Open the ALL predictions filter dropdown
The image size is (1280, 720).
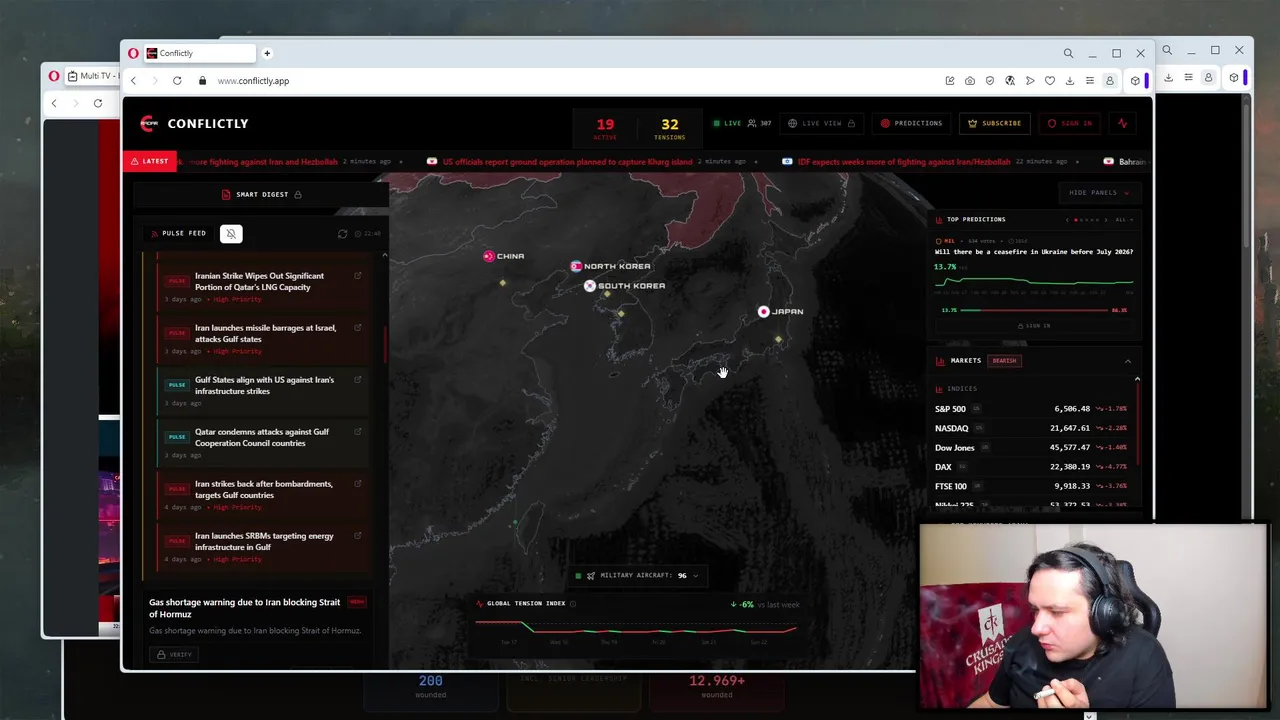1124,220
